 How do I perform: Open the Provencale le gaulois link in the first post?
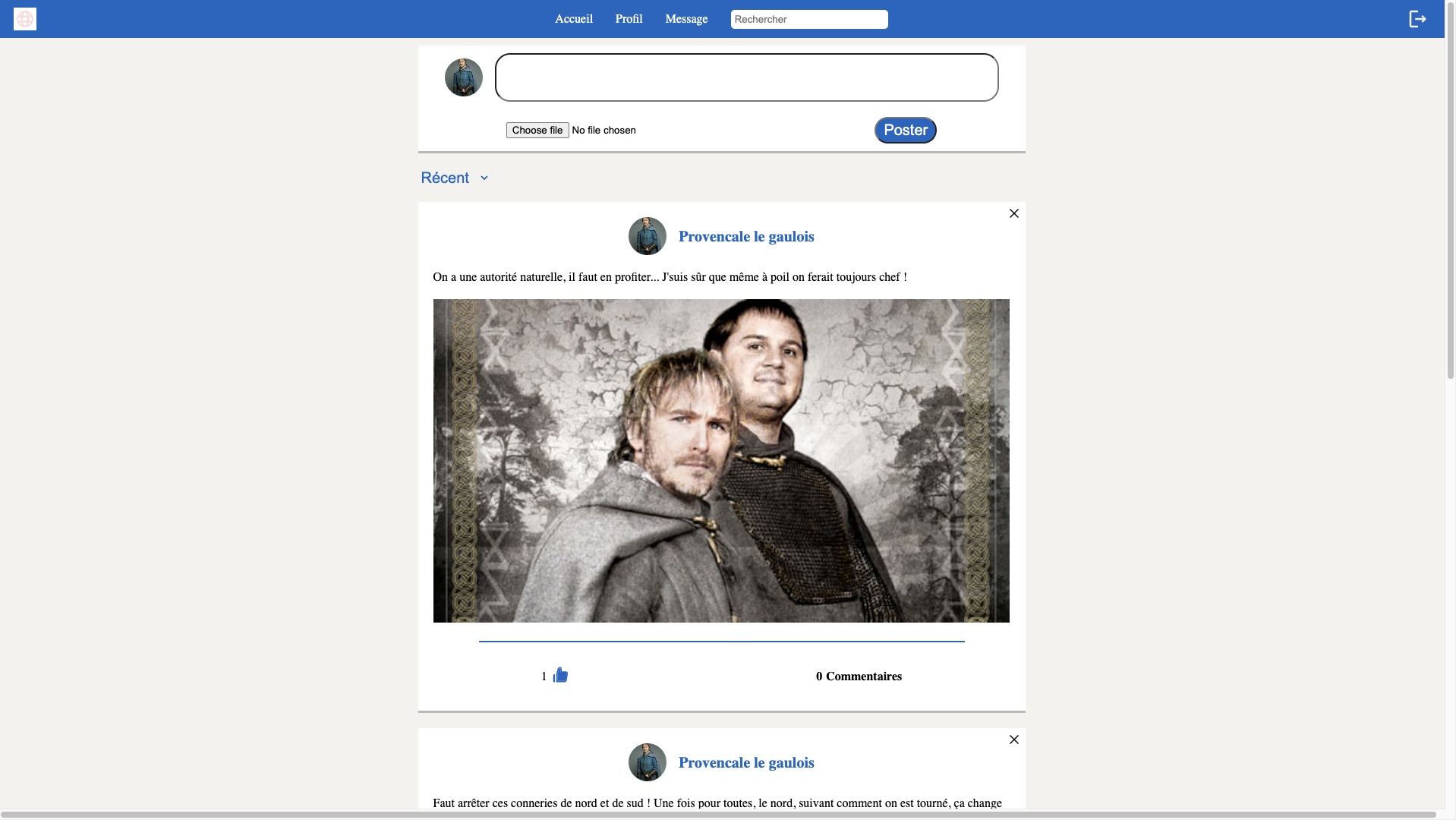746,237
